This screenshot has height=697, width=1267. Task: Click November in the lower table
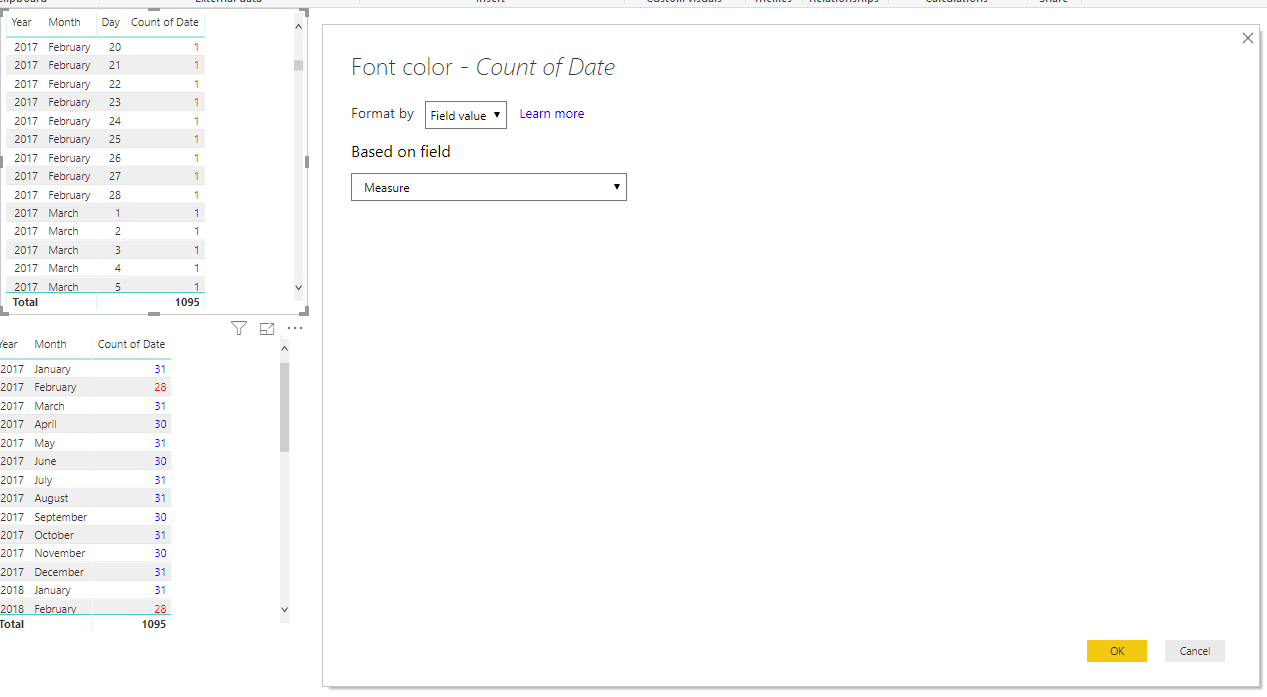(x=60, y=553)
